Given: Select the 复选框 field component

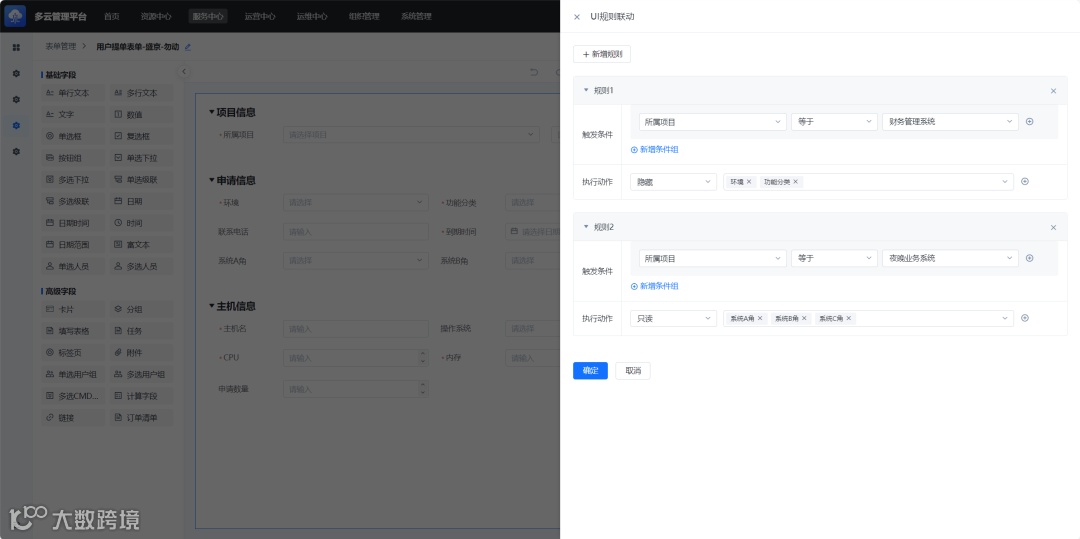Looking at the screenshot, I should pos(141,136).
